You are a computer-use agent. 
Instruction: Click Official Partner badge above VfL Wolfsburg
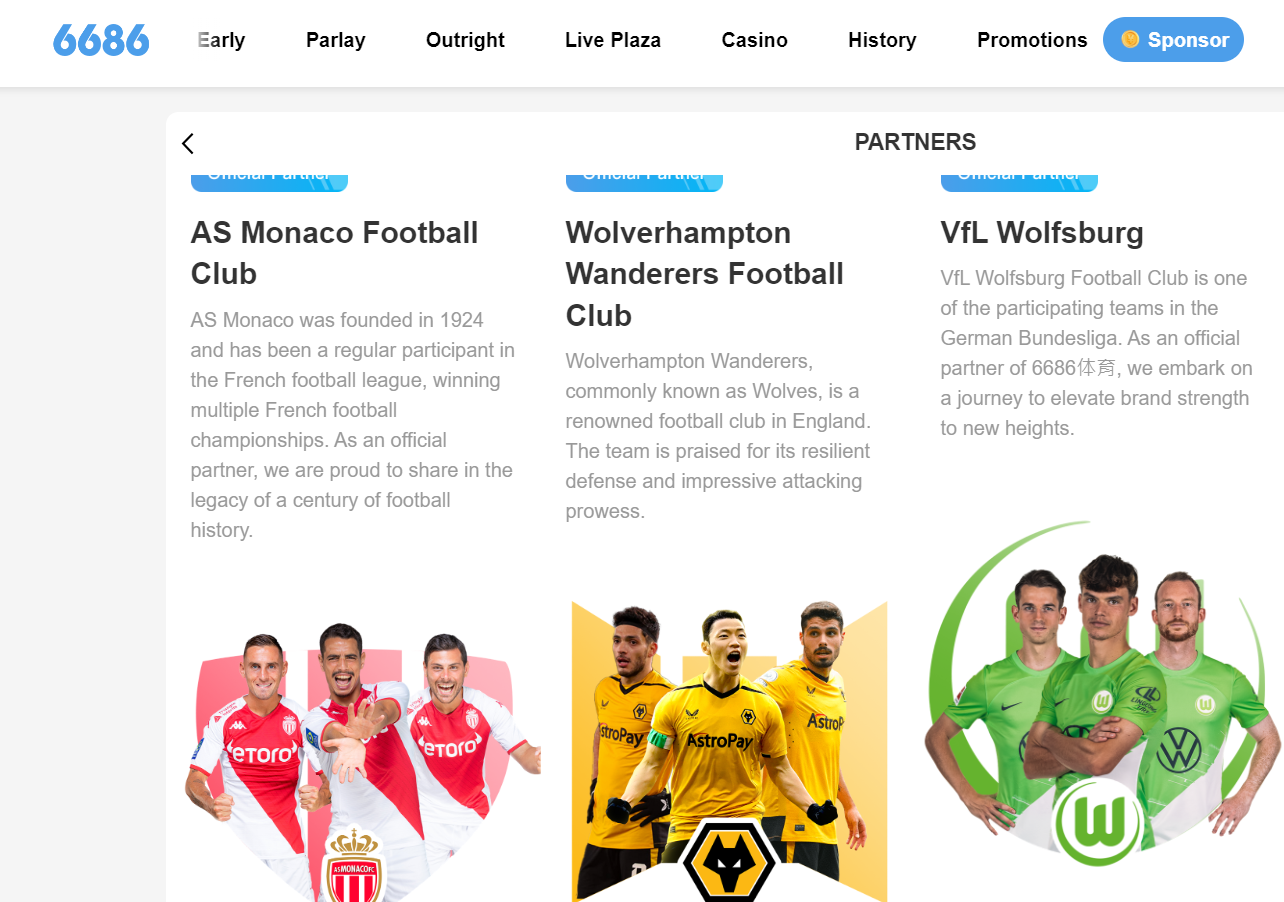click(1019, 178)
